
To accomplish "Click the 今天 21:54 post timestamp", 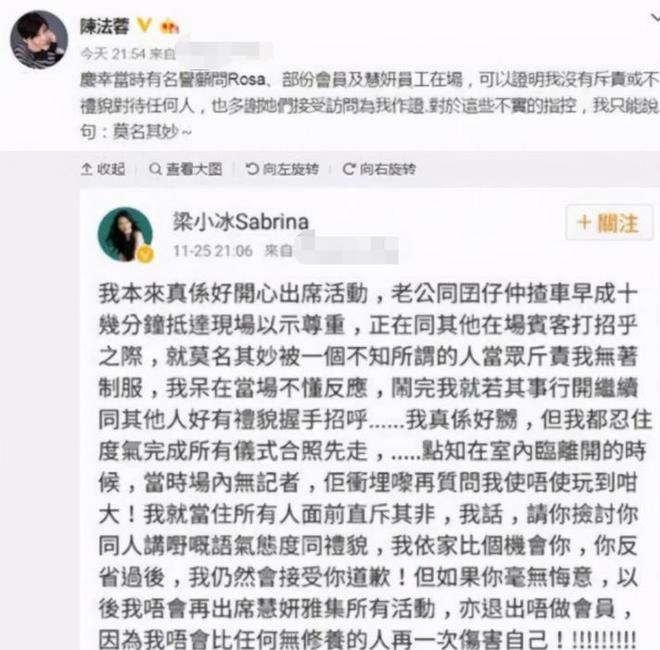I will tap(113, 53).
